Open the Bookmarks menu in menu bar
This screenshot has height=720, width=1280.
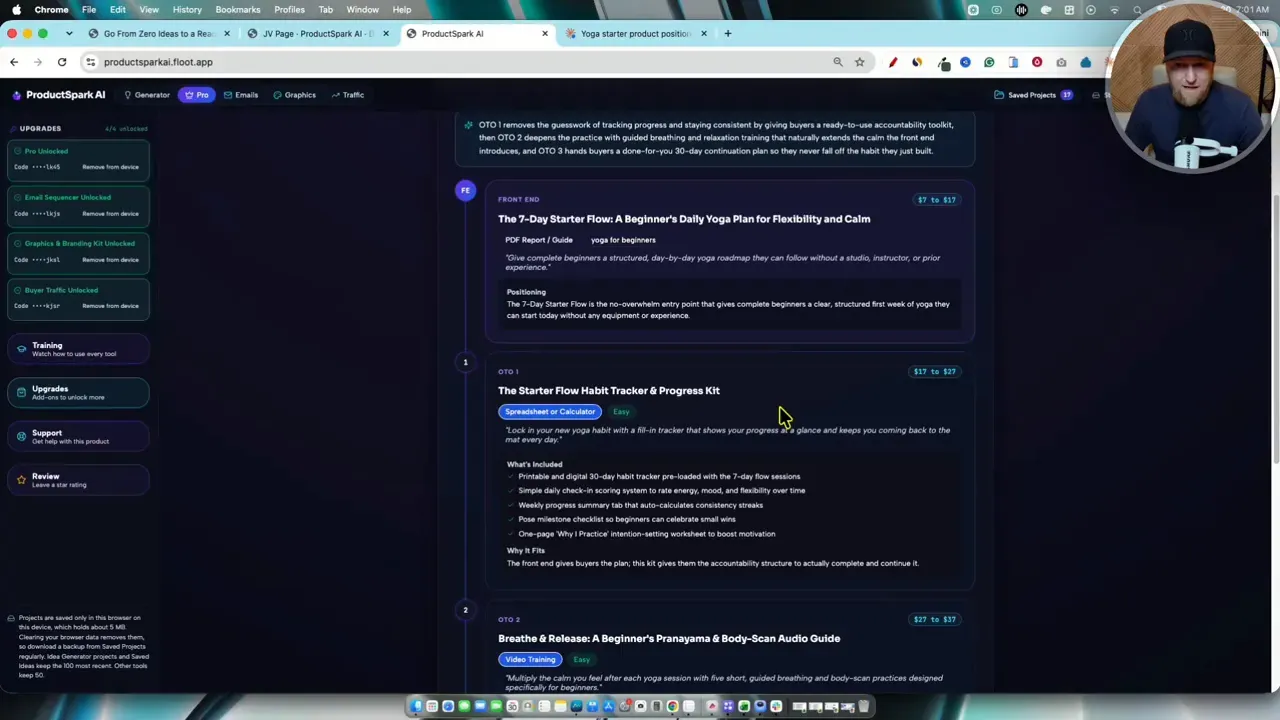click(x=238, y=10)
